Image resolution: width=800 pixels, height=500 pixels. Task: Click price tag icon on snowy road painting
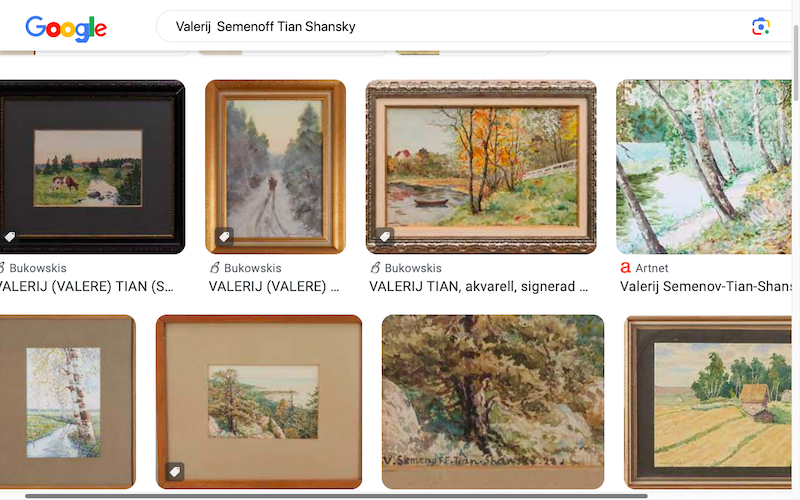[x=224, y=237]
